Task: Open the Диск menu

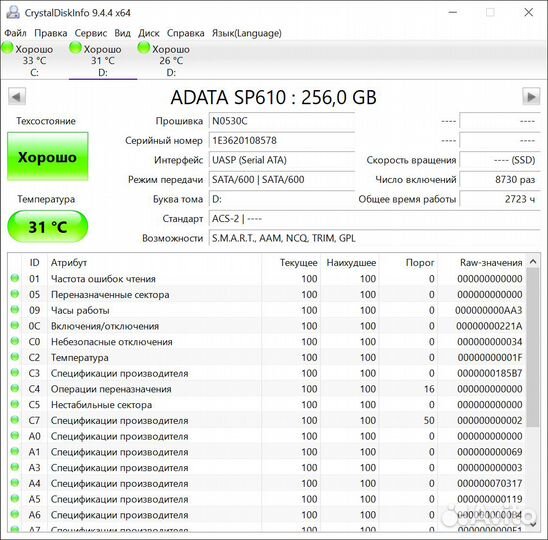Action: pyautogui.click(x=149, y=33)
